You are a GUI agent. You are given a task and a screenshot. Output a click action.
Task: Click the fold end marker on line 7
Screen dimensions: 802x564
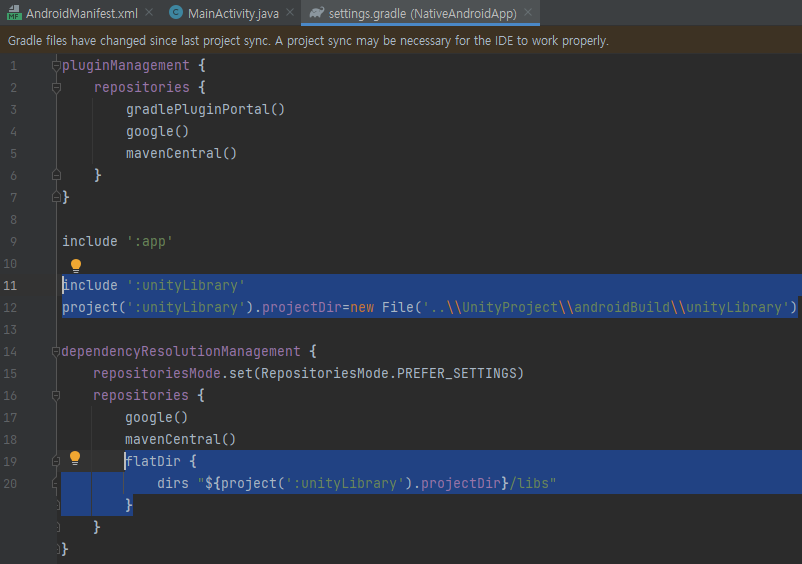coord(56,197)
